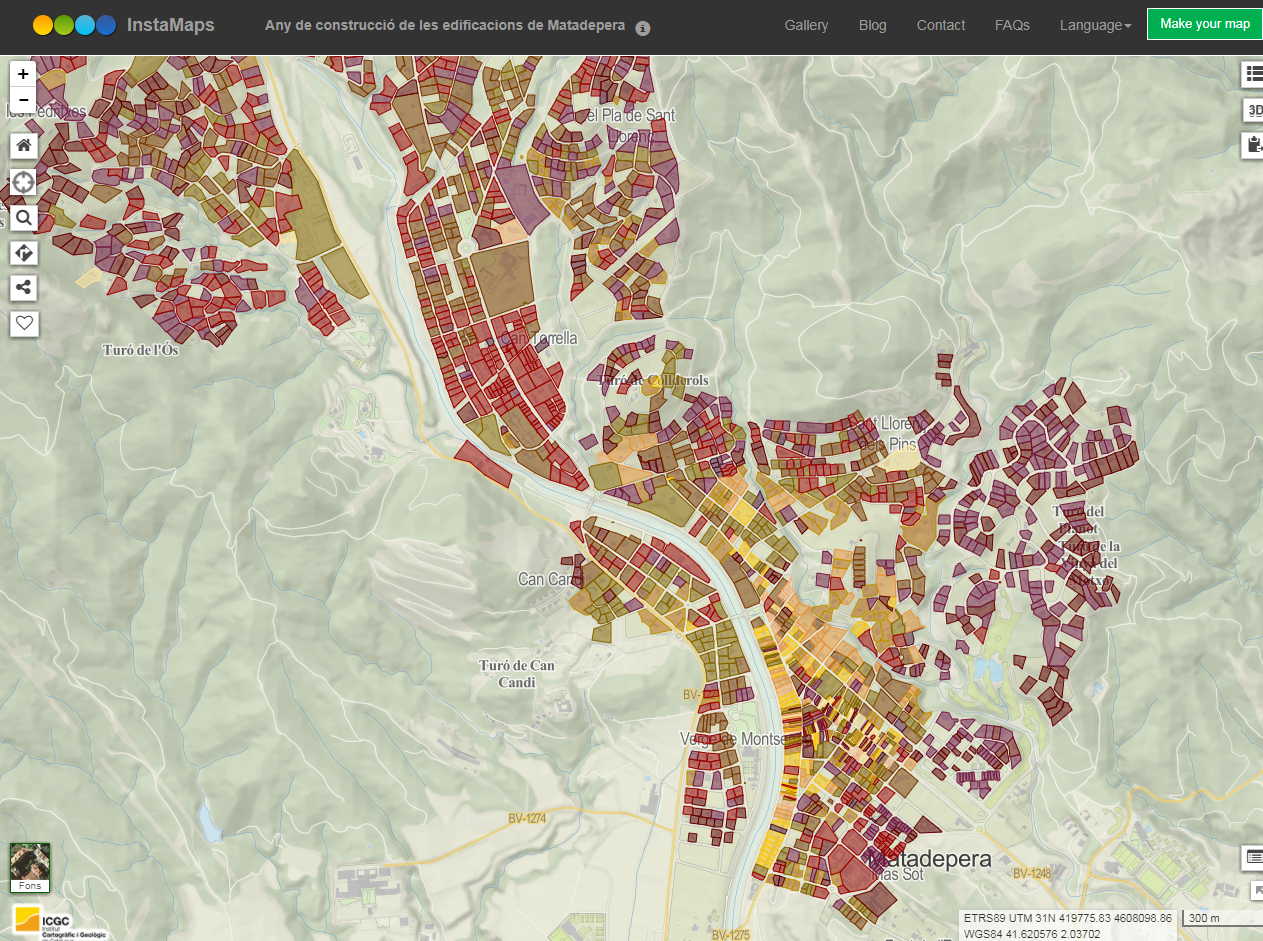
Task: Toggle the 3D view mode
Action: pos(1252,110)
